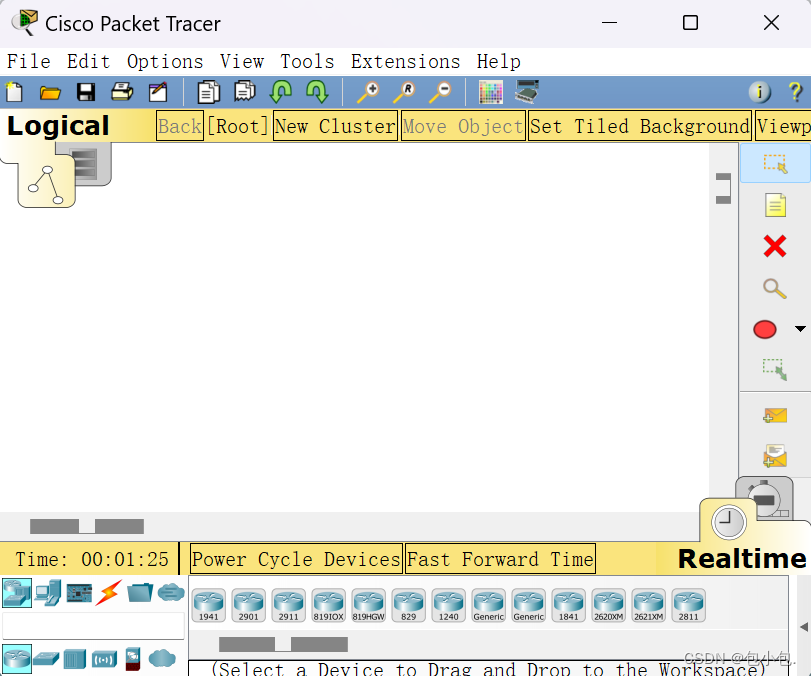Click Power Cycle Devices button
The image size is (811, 676).
coord(296,559)
